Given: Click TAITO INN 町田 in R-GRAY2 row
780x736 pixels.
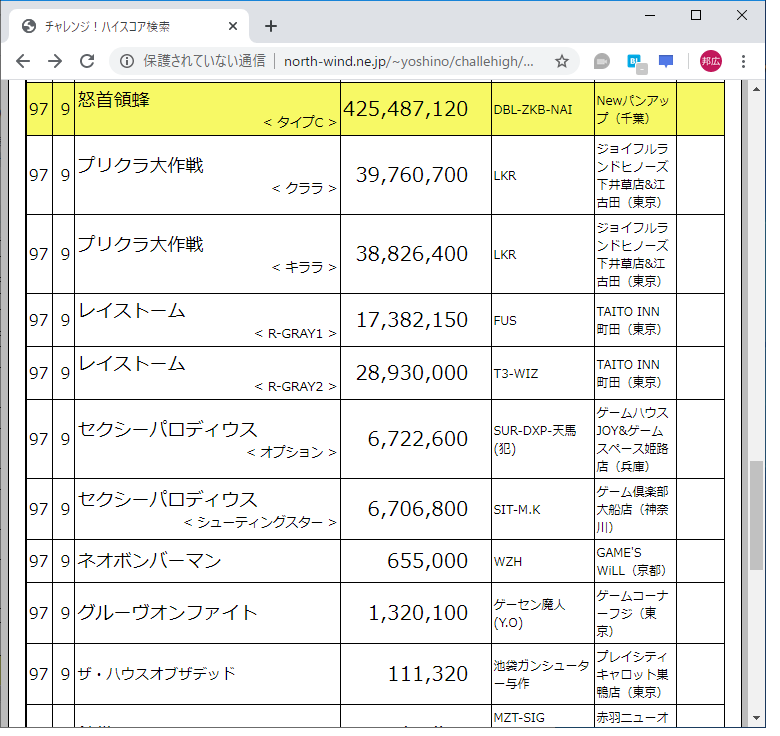Looking at the screenshot, I should click(629, 373).
